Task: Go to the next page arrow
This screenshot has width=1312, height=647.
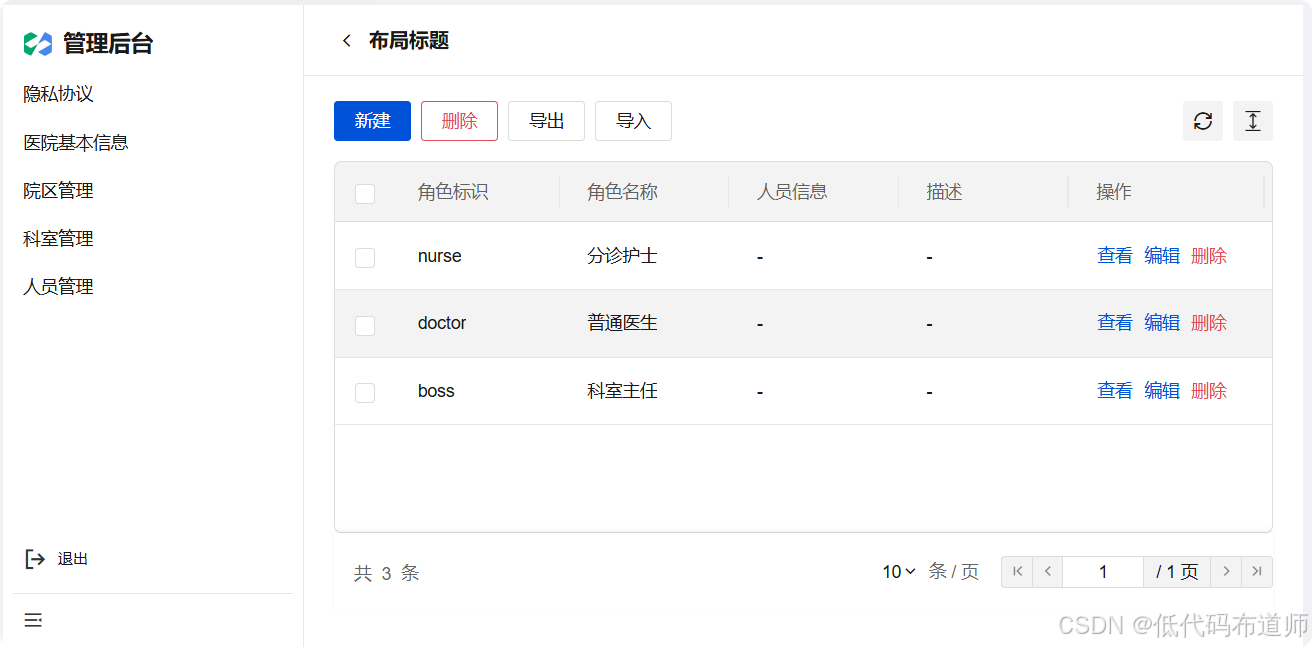Action: click(x=1226, y=572)
